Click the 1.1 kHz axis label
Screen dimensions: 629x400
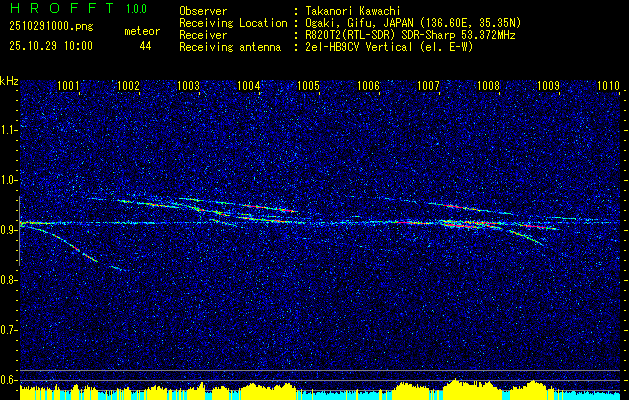8,130
